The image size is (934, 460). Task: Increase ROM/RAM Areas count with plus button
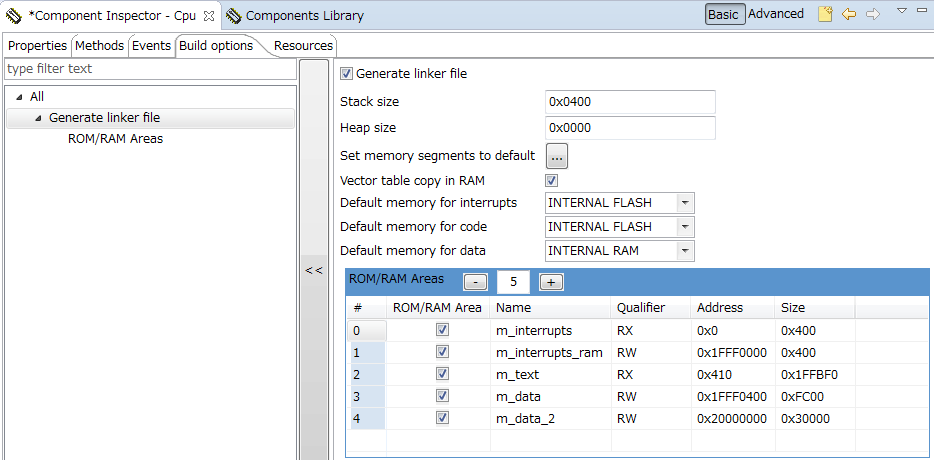pyautogui.click(x=551, y=282)
